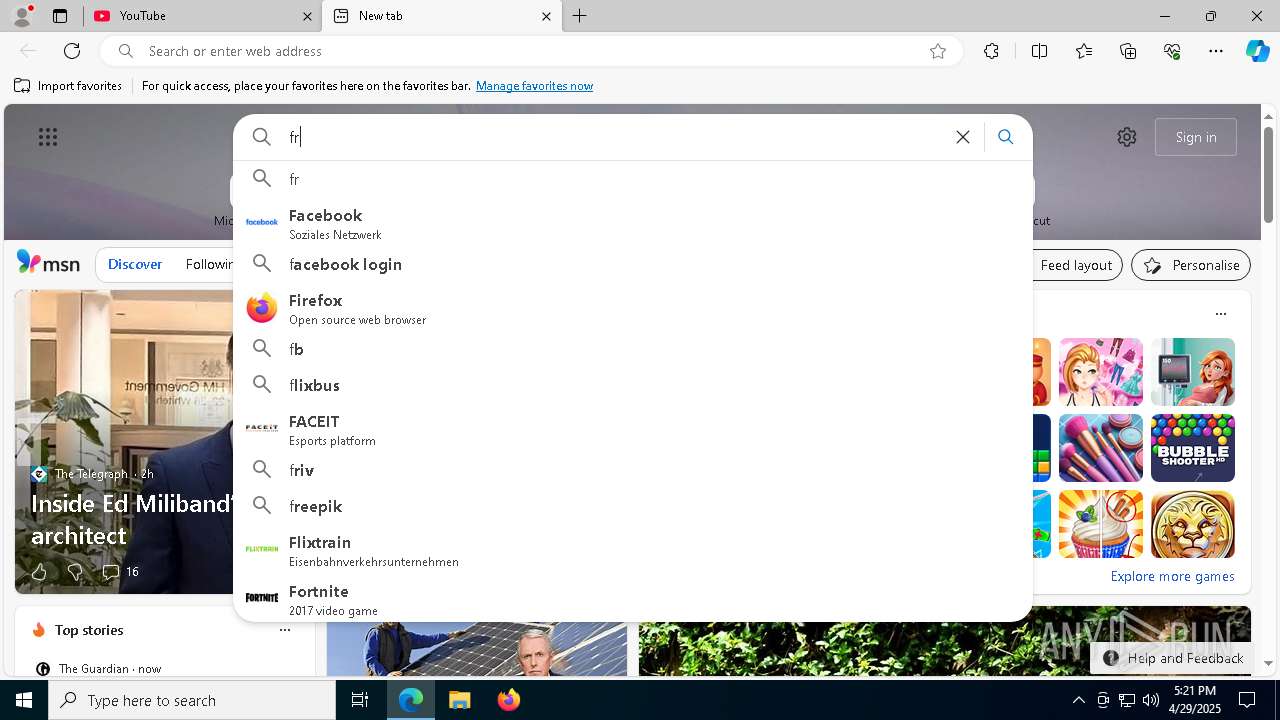The image size is (1280, 720).
Task: Choose the 'fr' search suggestion
Action: (633, 179)
